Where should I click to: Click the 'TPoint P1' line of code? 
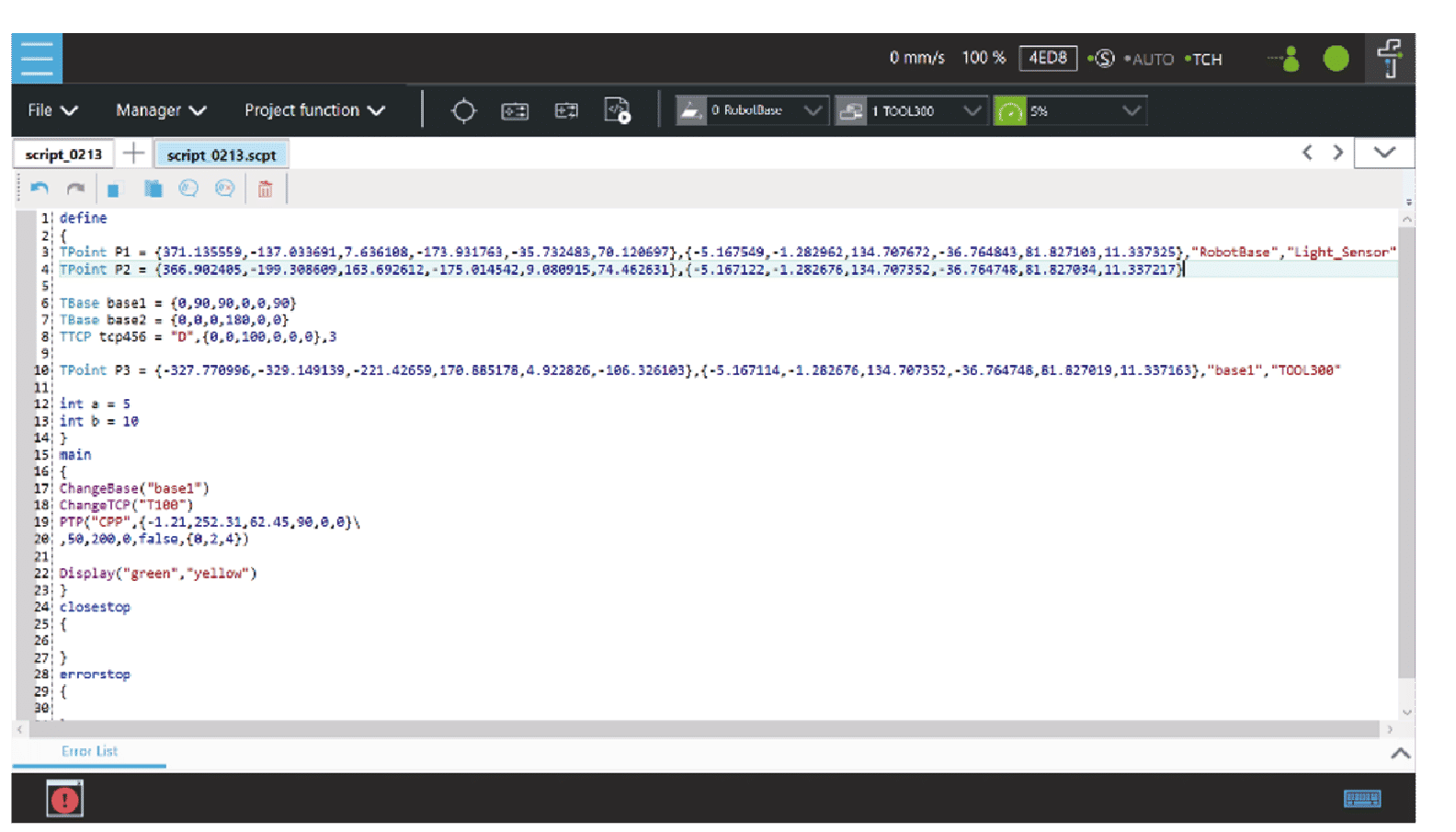728,252
